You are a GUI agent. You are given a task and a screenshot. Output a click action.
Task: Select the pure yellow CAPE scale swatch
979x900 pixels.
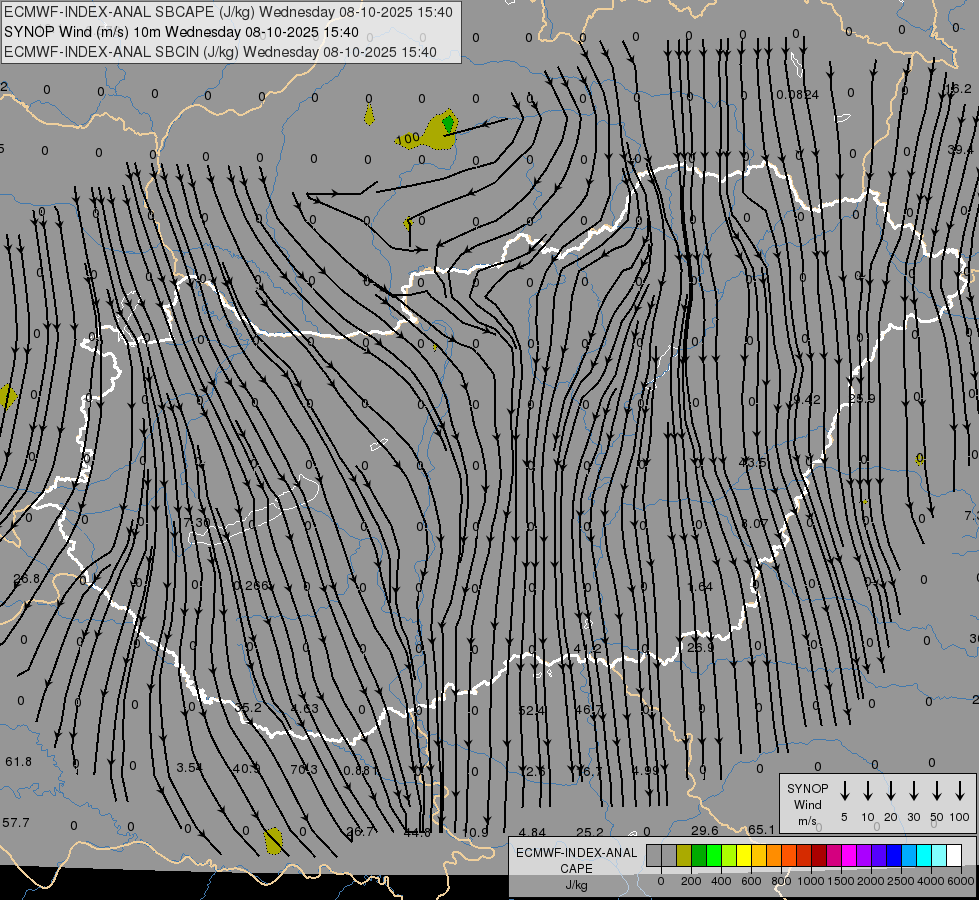[744, 855]
